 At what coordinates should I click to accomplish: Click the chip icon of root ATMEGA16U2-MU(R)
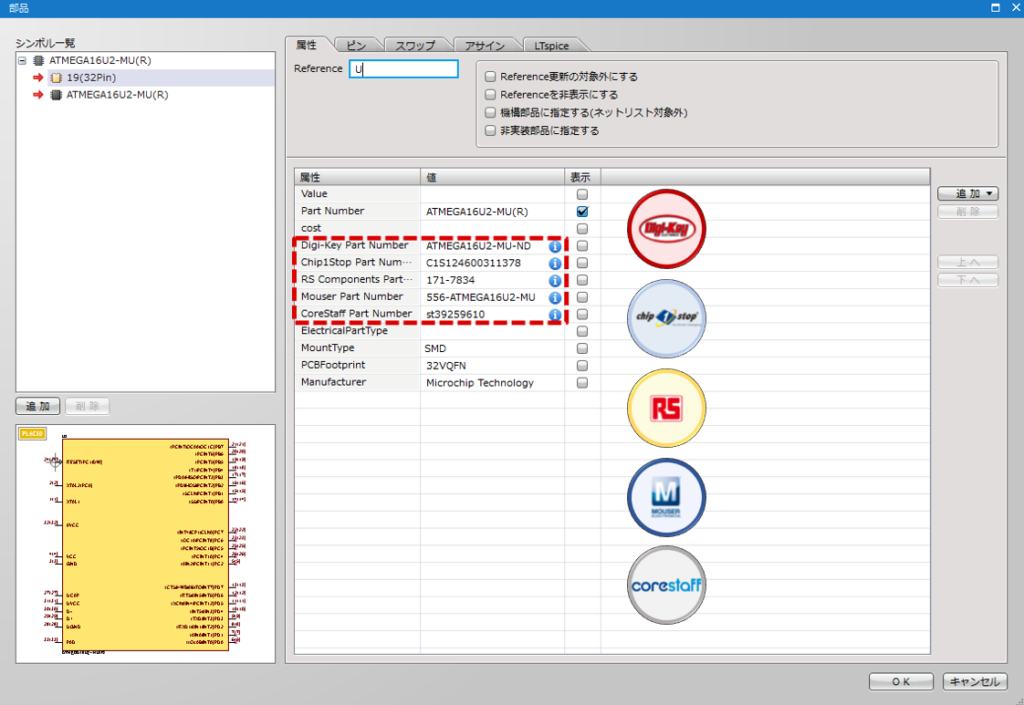tap(39, 60)
